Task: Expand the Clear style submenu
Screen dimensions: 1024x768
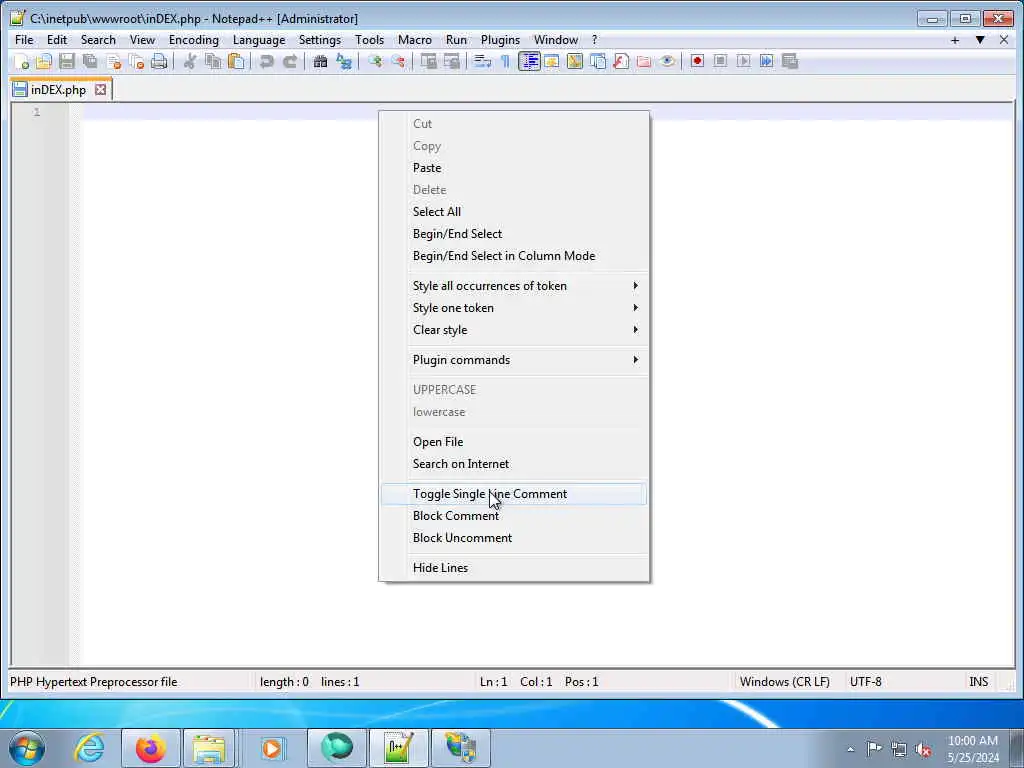Action: point(514,330)
